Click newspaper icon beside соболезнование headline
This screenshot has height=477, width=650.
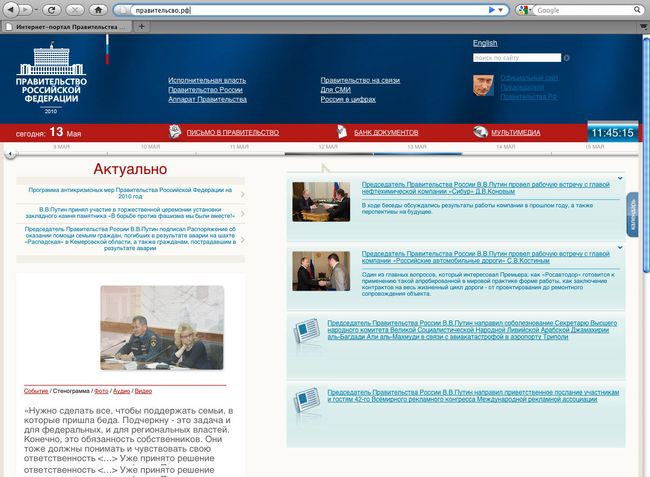tap(307, 330)
